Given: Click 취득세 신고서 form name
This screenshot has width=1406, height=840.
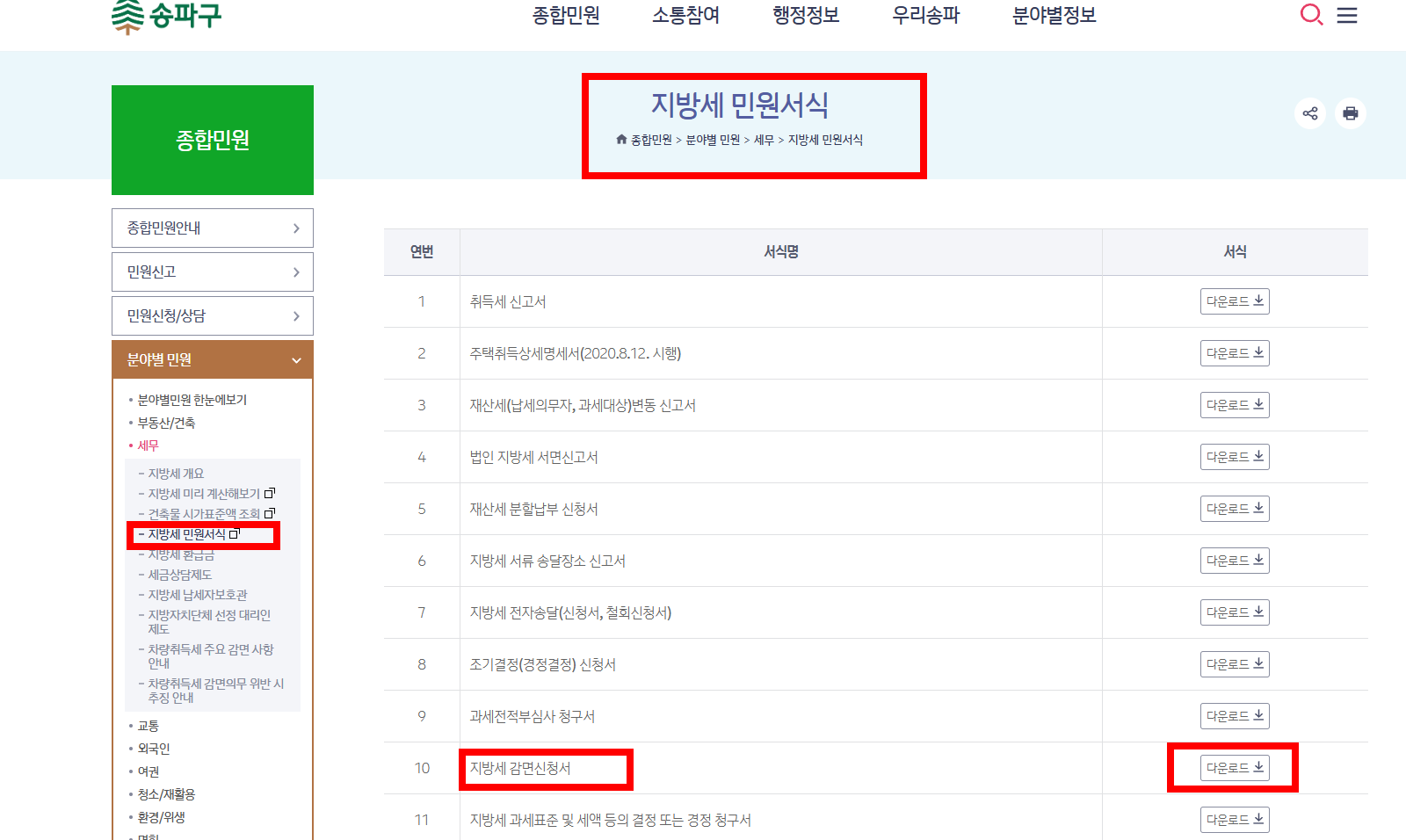Looking at the screenshot, I should pos(508,301).
